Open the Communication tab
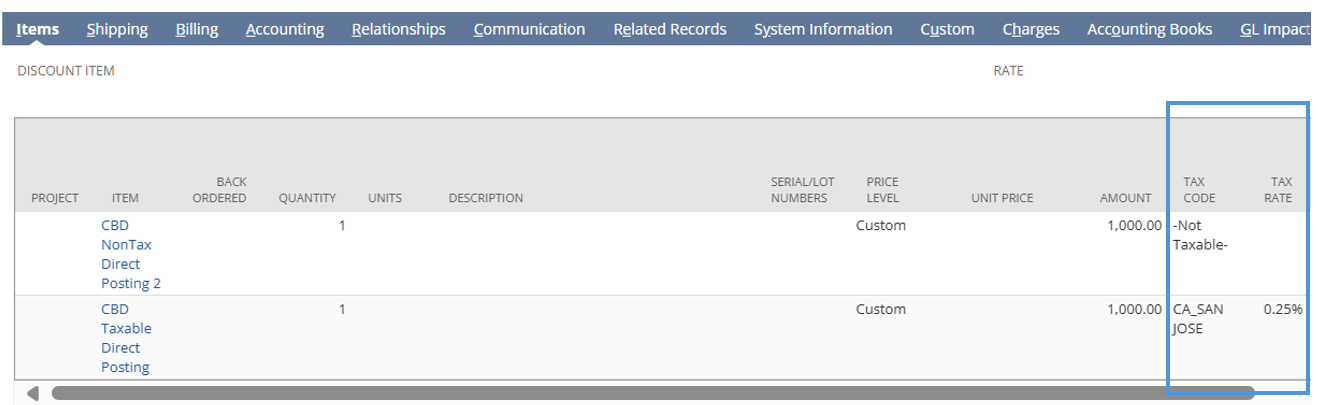The image size is (1318, 405). tap(530, 29)
